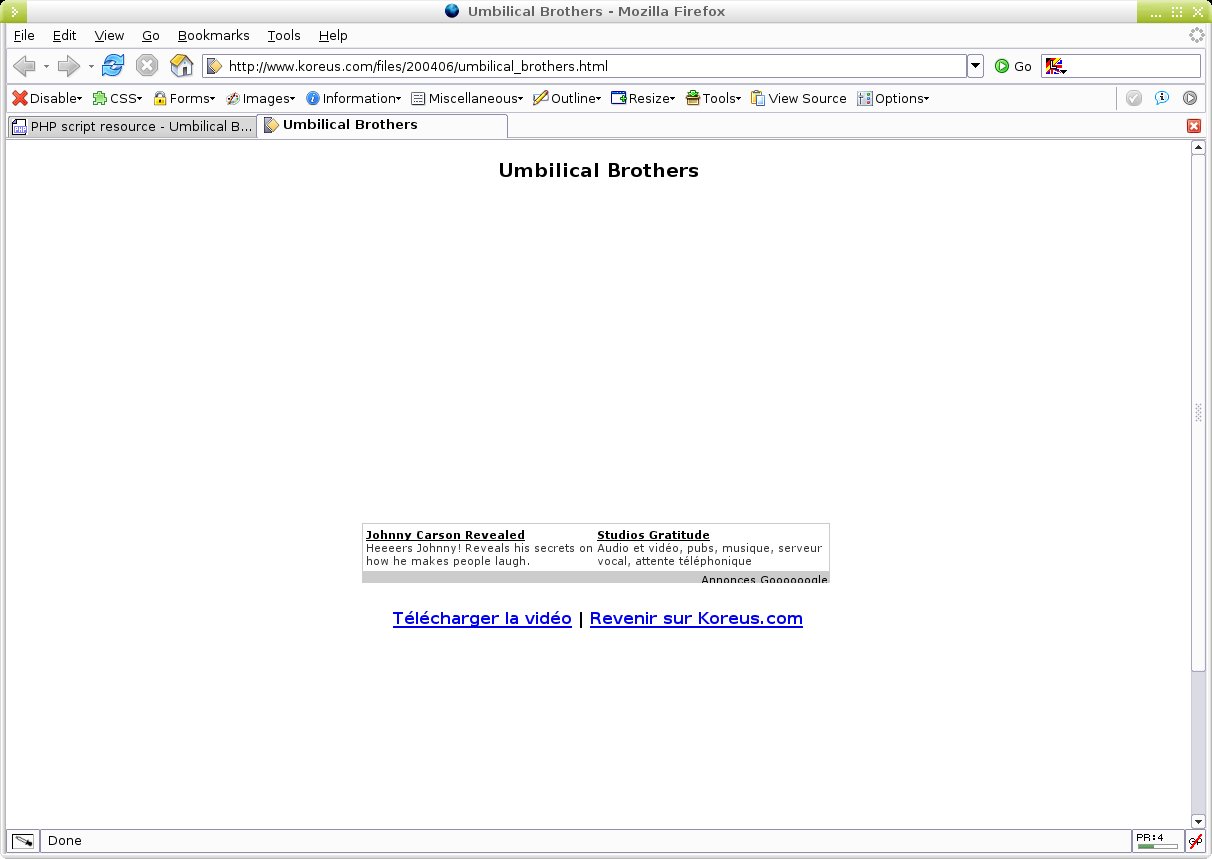1212x859 pixels.
Task: Go back with the Back arrow
Action: (x=24, y=66)
